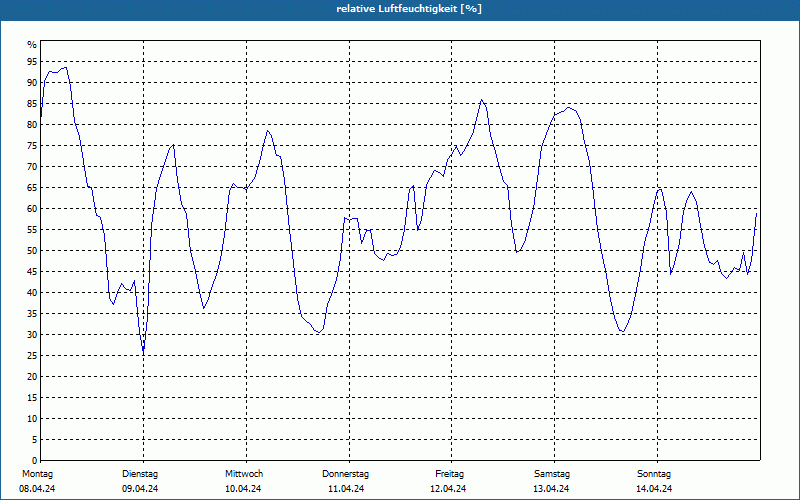
Task: Click the 'Sonntag' day label
Action: pos(654,474)
